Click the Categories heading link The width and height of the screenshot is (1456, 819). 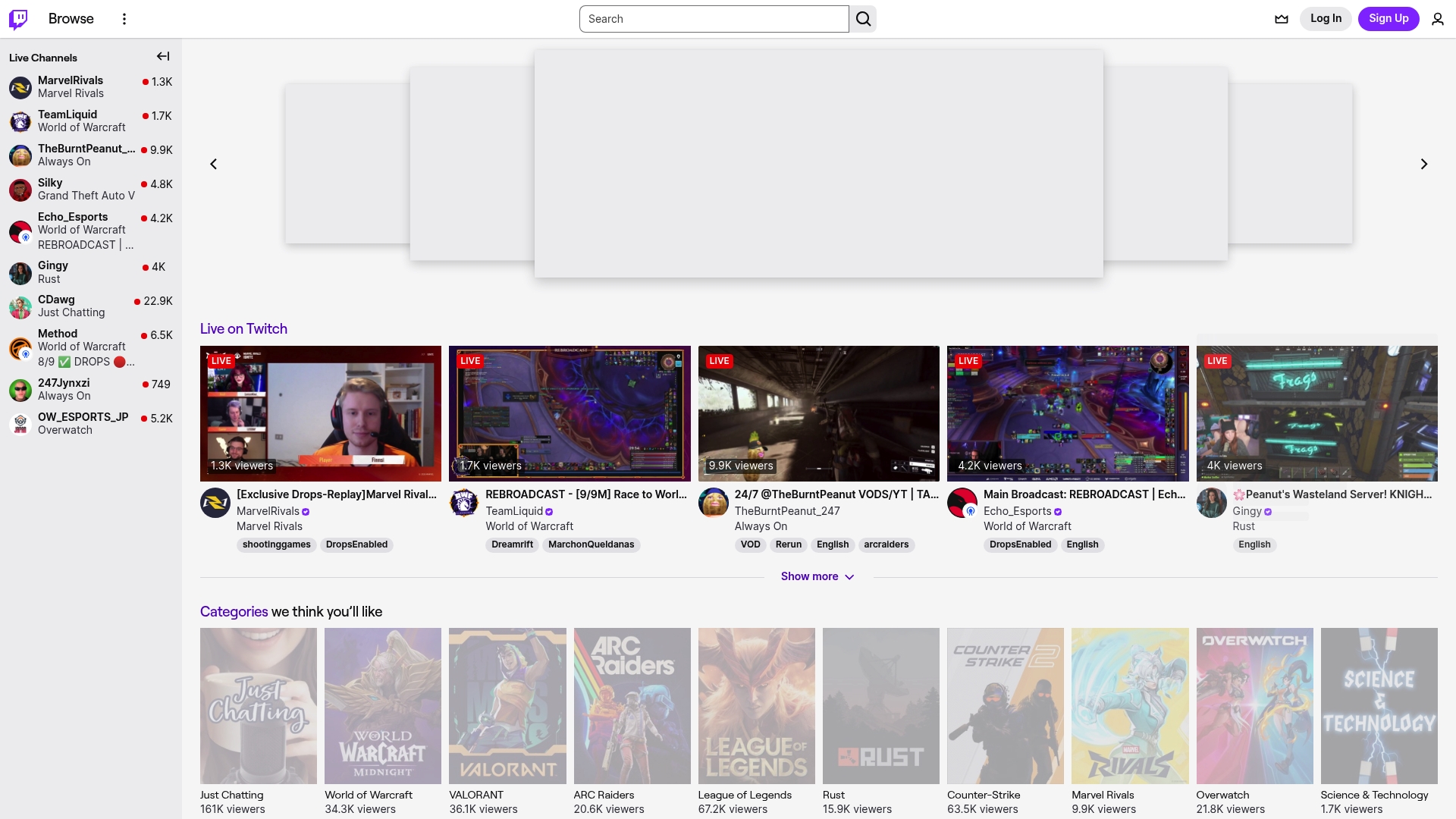[234, 612]
